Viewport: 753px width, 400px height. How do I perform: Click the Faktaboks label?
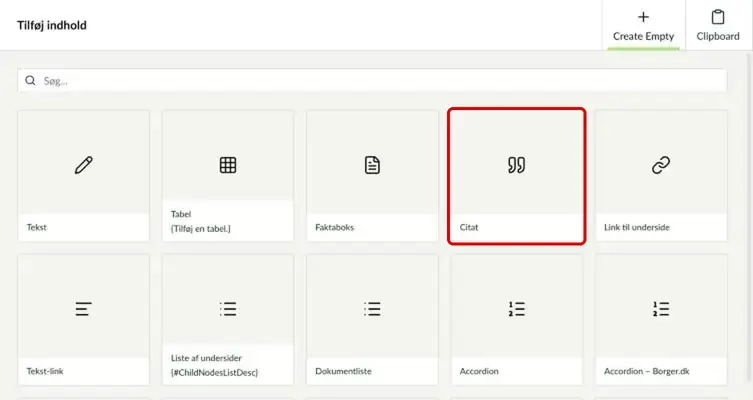pos(334,227)
